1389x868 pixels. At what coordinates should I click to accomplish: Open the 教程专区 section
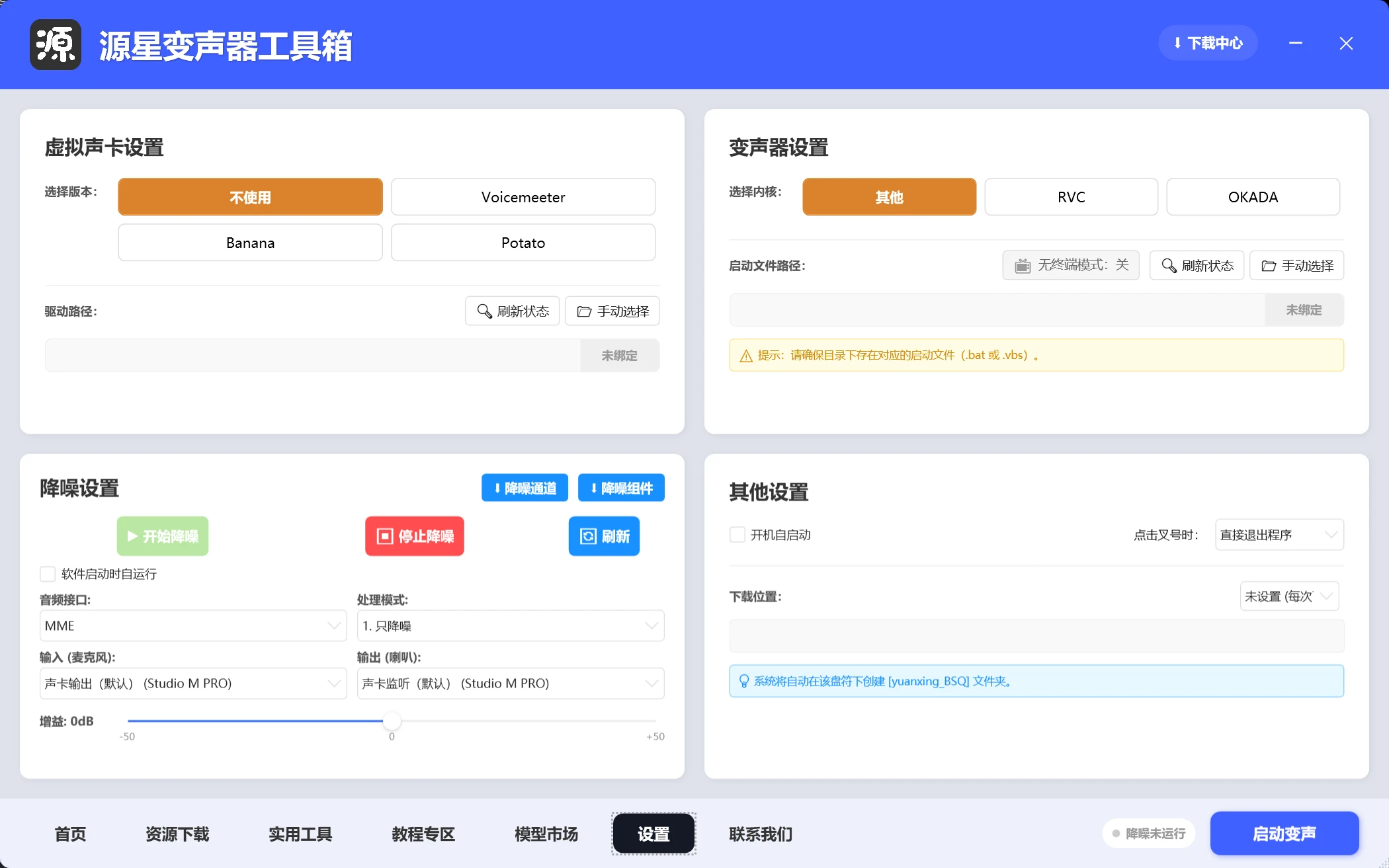[x=423, y=834]
